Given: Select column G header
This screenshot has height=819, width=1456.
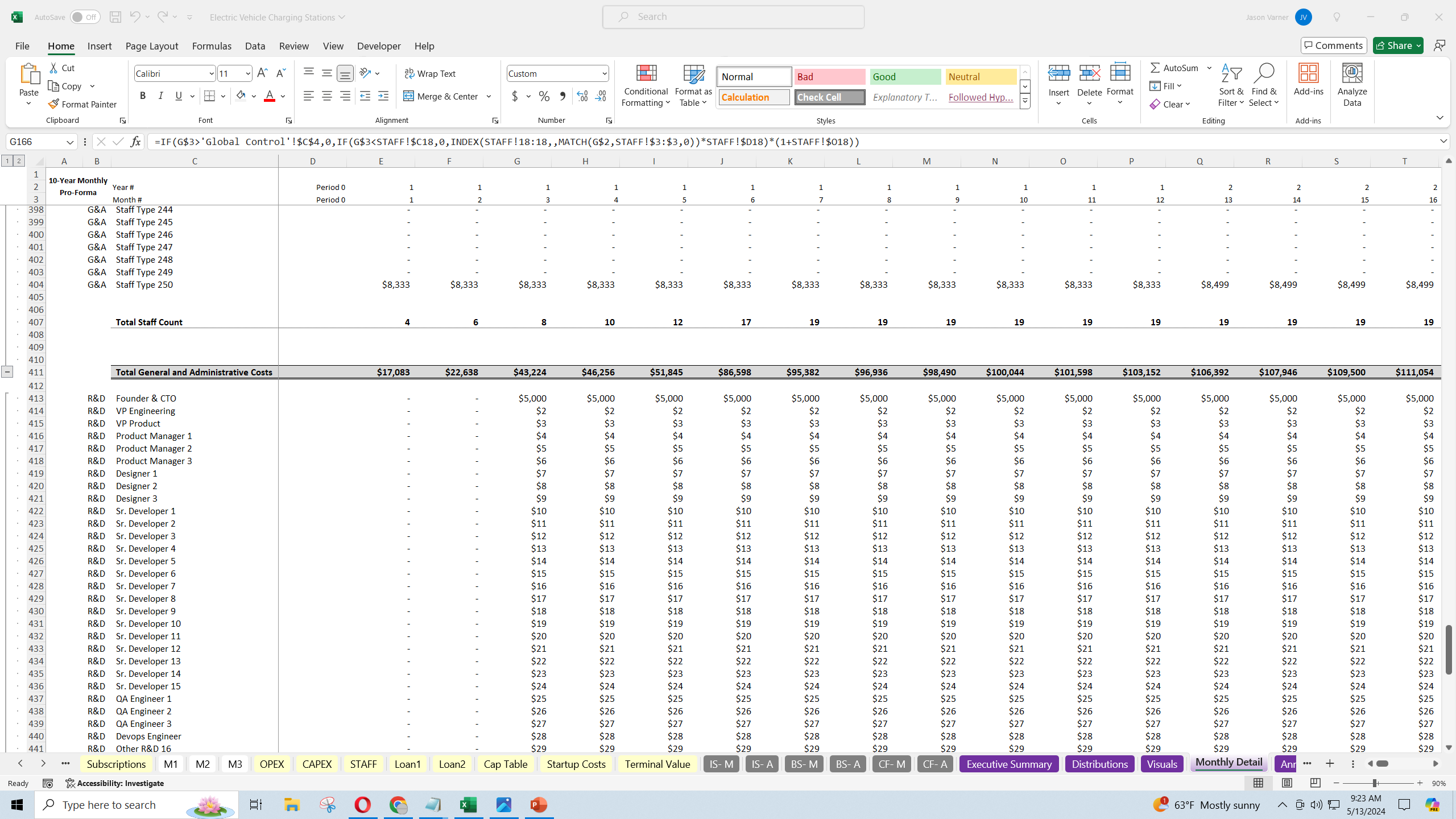Looking at the screenshot, I should pyautogui.click(x=517, y=161).
